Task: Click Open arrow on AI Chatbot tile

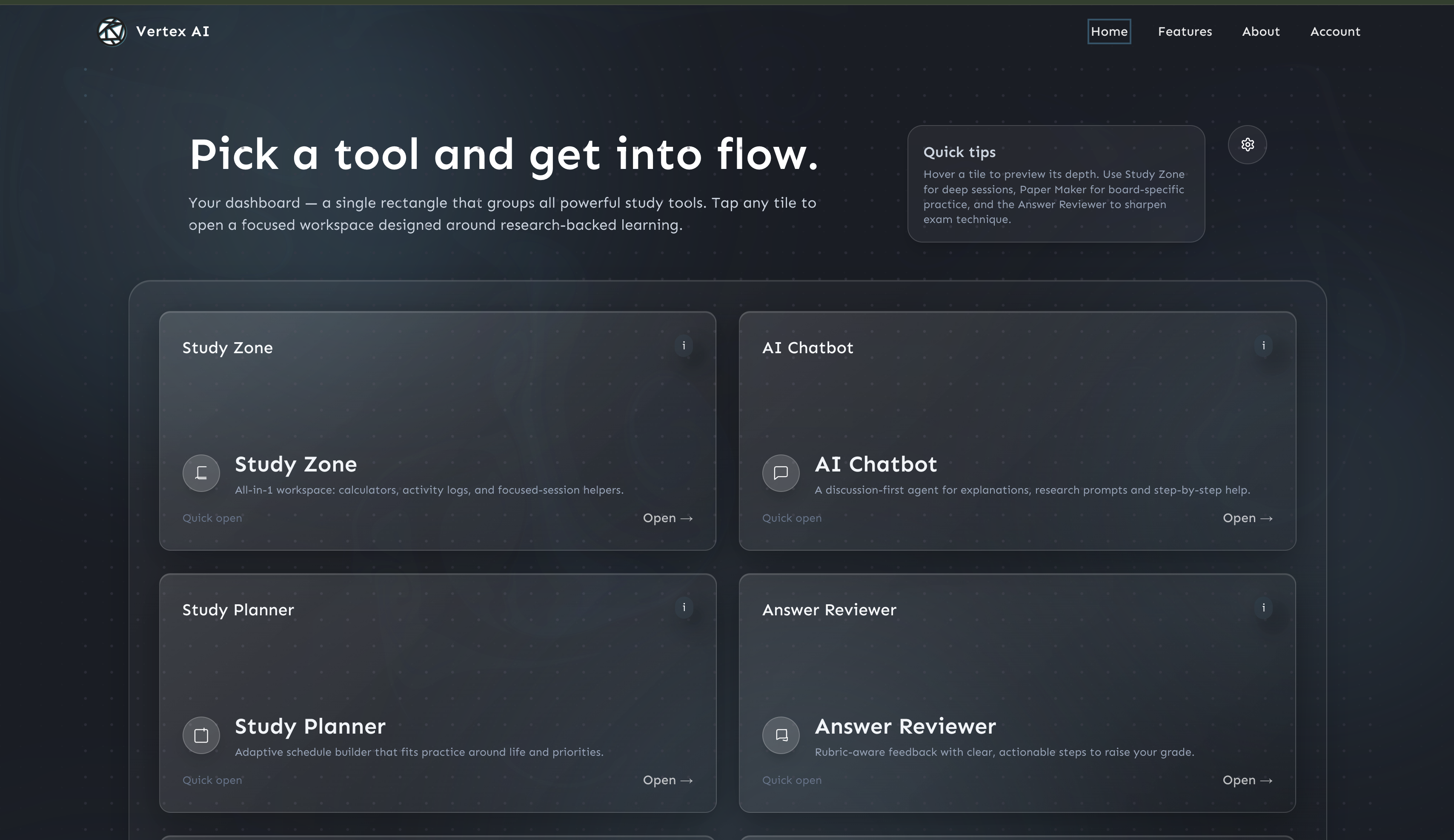Action: (1247, 518)
